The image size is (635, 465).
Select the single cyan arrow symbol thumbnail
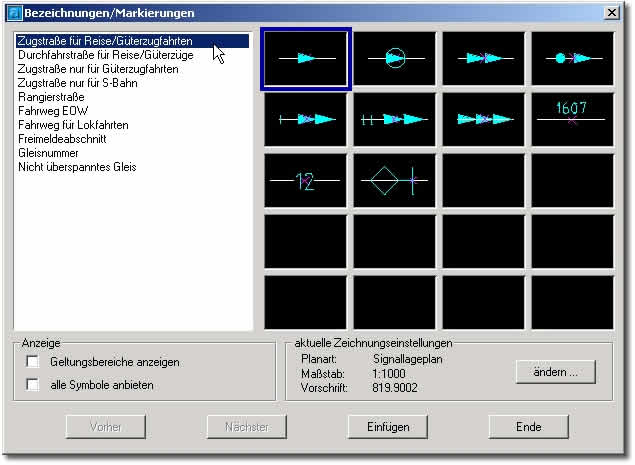coord(306,59)
